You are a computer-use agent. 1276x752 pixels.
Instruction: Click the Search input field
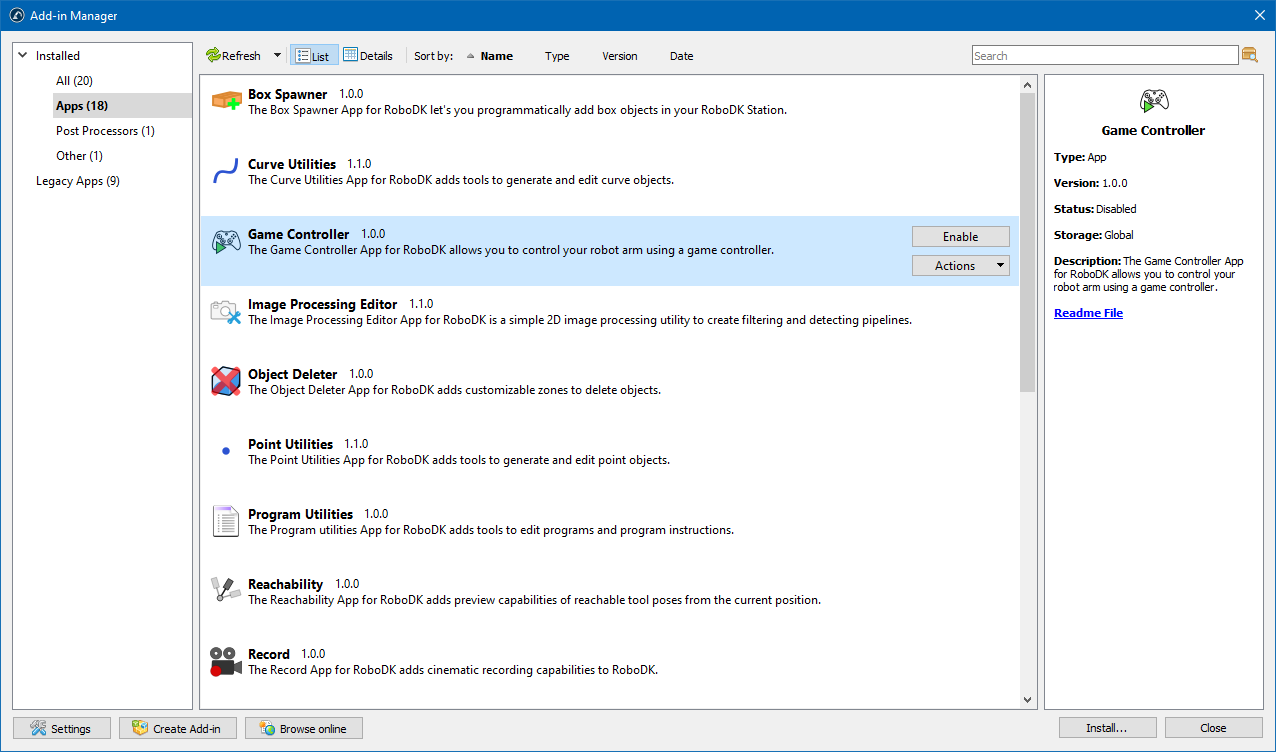click(x=1104, y=56)
